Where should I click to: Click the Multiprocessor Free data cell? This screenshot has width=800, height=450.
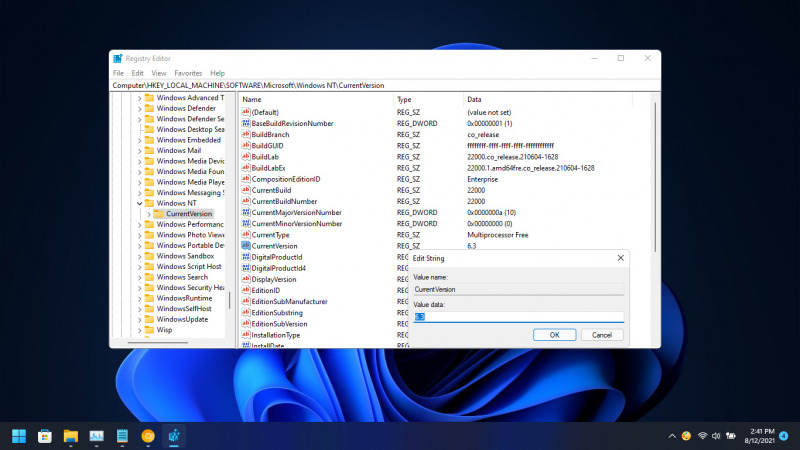pos(497,235)
